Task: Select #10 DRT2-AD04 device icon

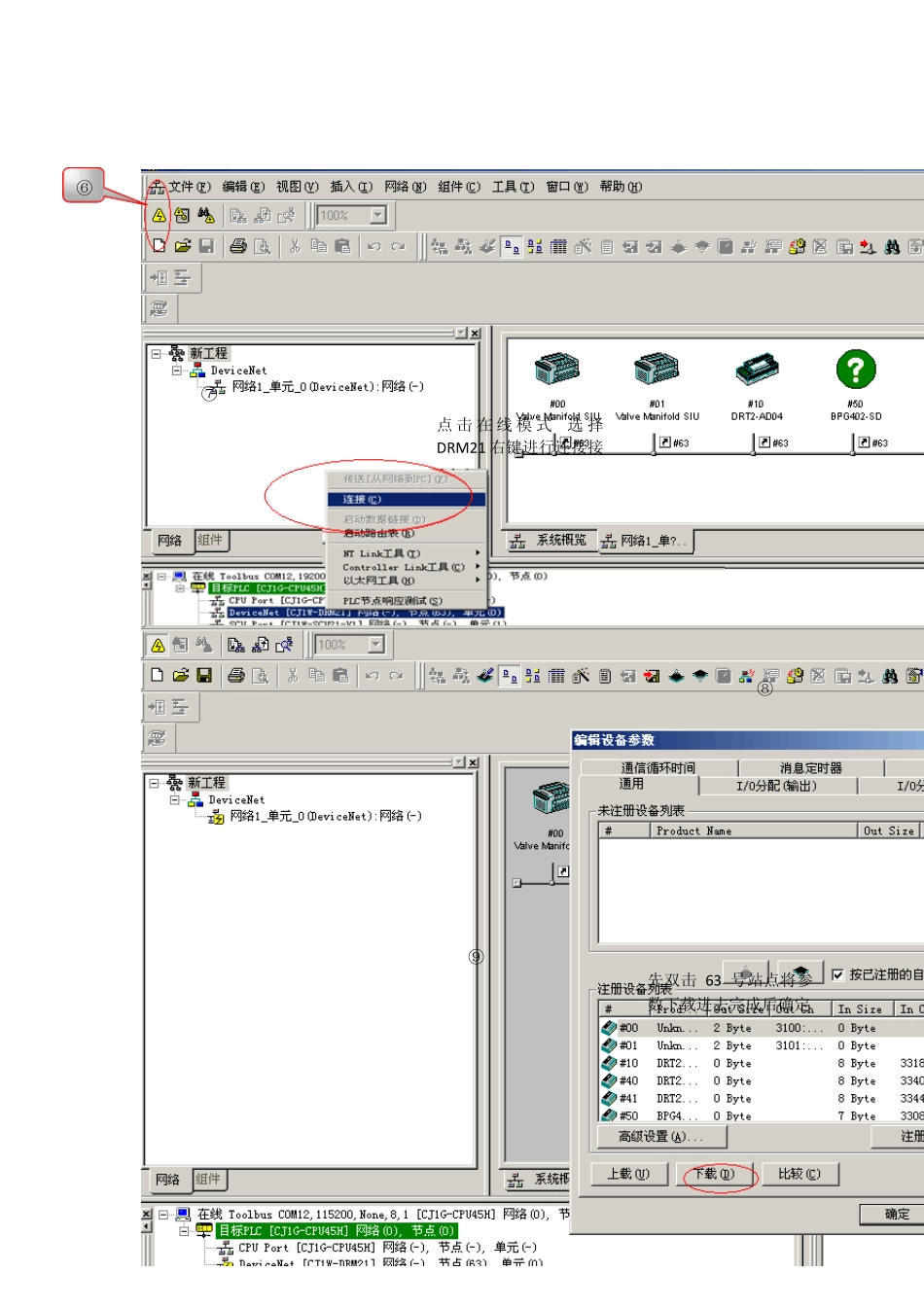Action: click(756, 370)
